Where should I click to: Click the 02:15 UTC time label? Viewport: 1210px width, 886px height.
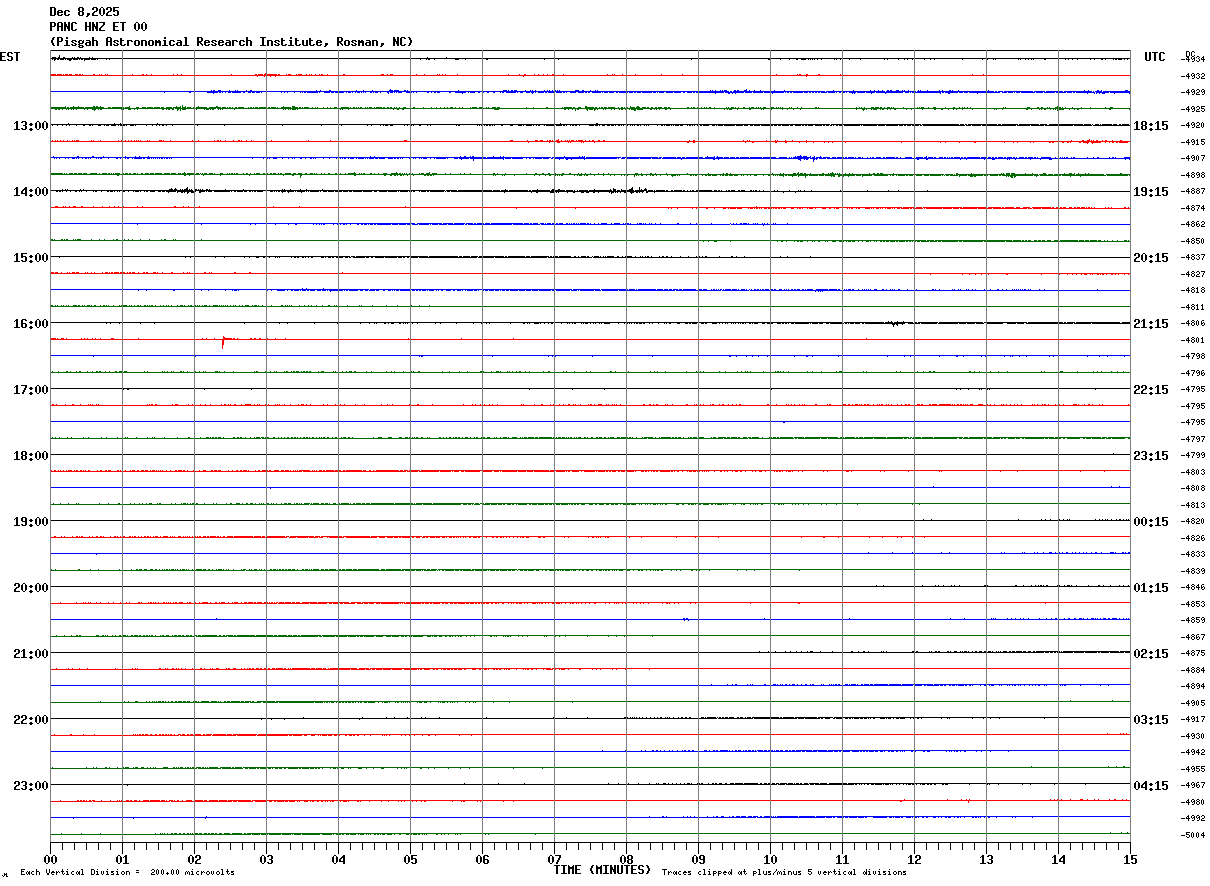[1151, 654]
